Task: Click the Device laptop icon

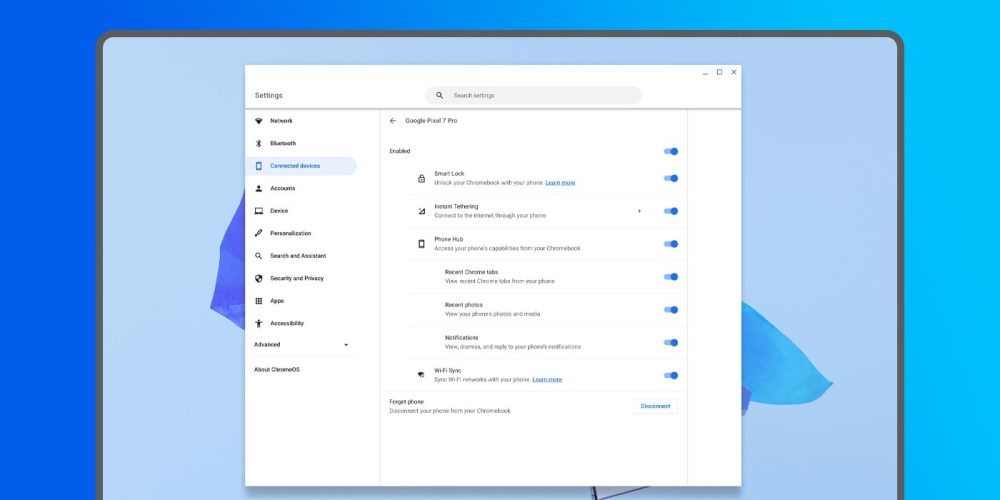Action: point(259,211)
